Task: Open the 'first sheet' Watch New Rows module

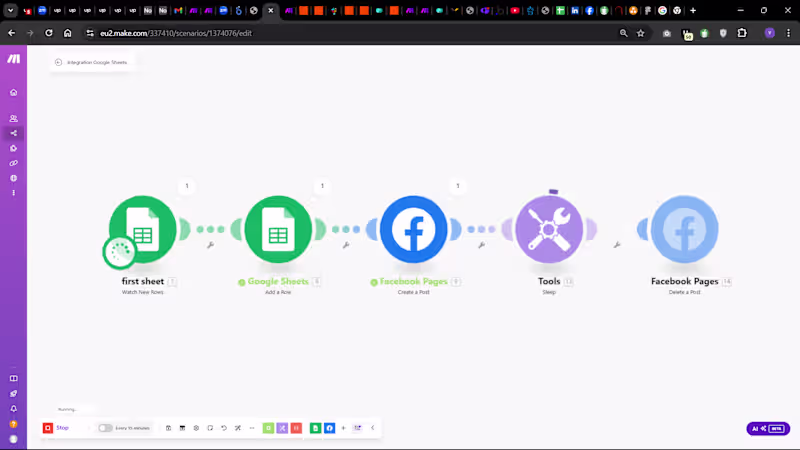Action: [x=143, y=229]
